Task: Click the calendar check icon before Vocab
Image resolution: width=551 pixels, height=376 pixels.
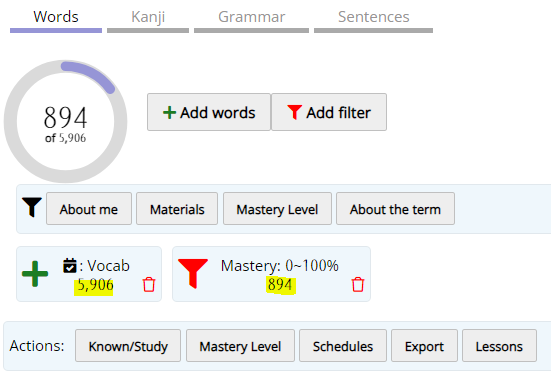Action: click(x=70, y=266)
